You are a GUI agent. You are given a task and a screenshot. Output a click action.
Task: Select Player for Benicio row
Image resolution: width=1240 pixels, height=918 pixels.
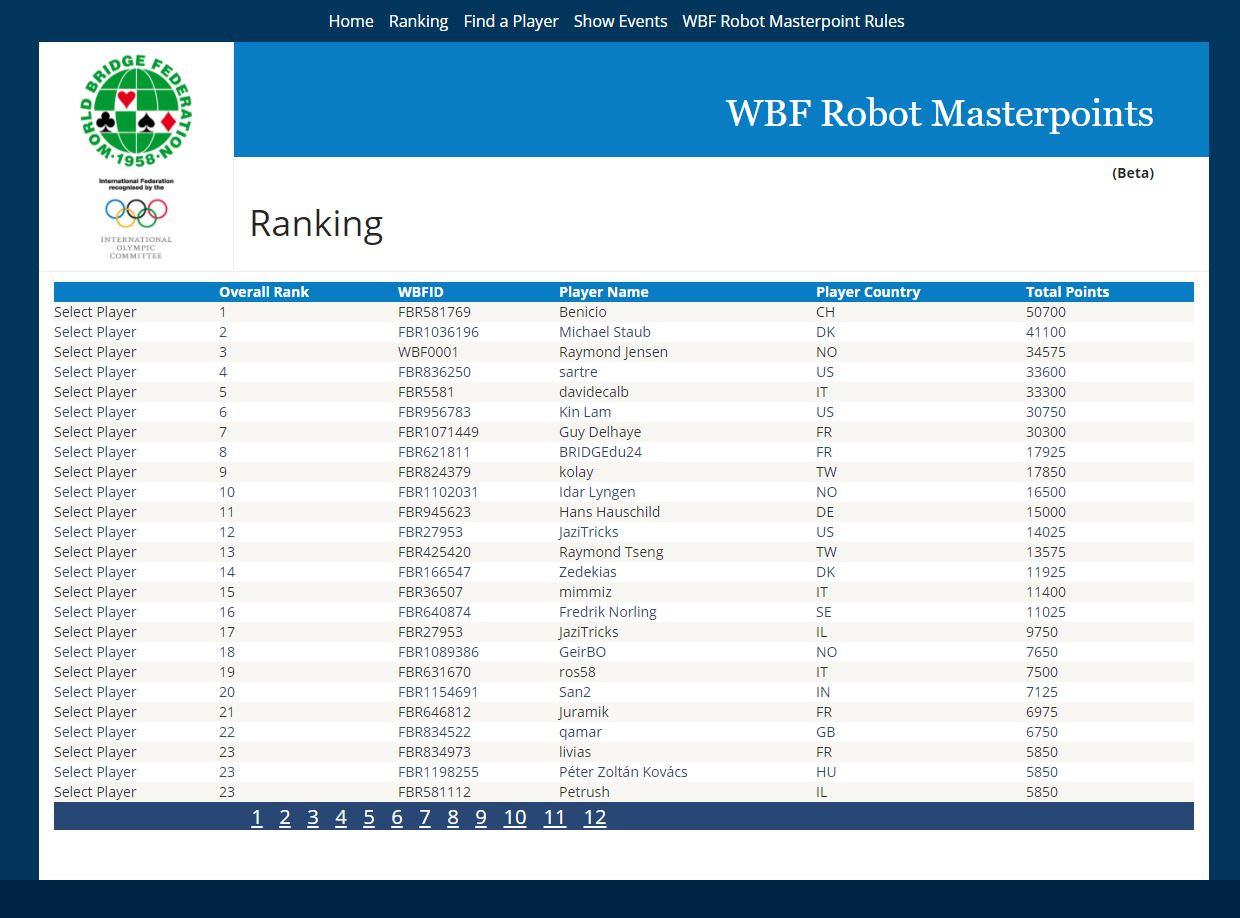pos(95,312)
